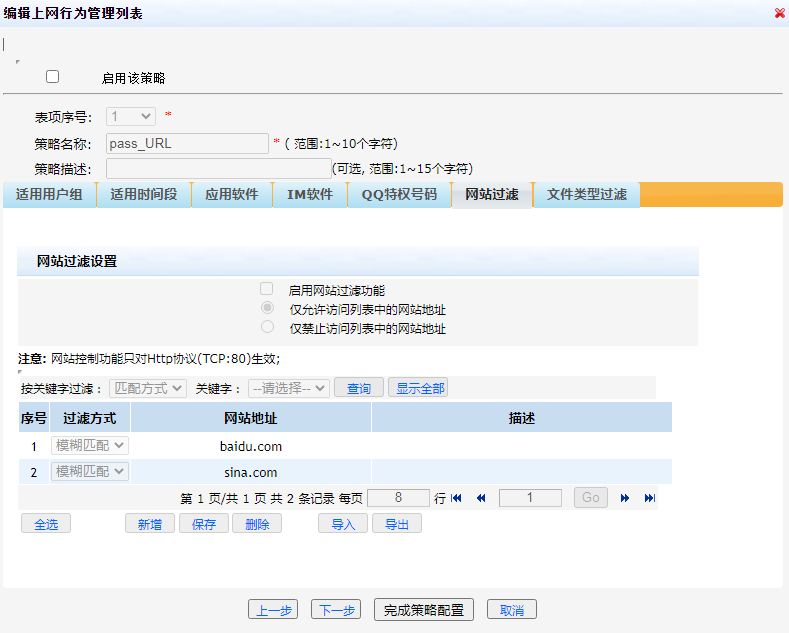Open the 表项序号 dropdown

pyautogui.click(x=131, y=117)
